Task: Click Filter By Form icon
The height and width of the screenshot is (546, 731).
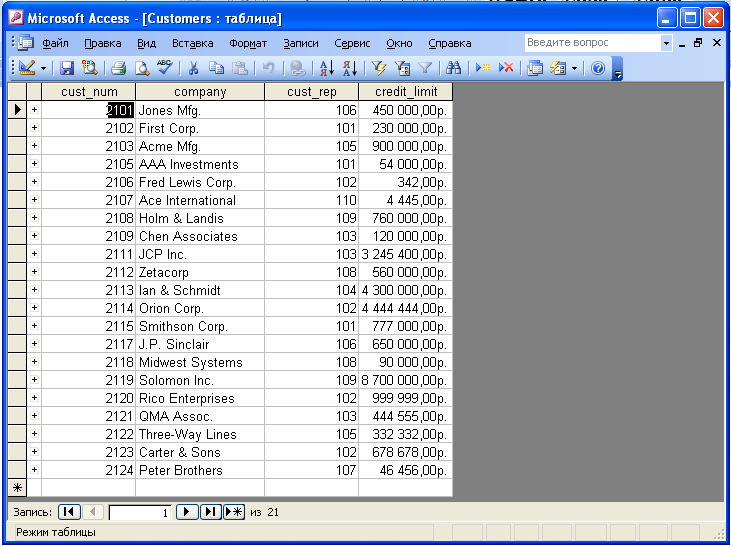Action: (x=402, y=68)
